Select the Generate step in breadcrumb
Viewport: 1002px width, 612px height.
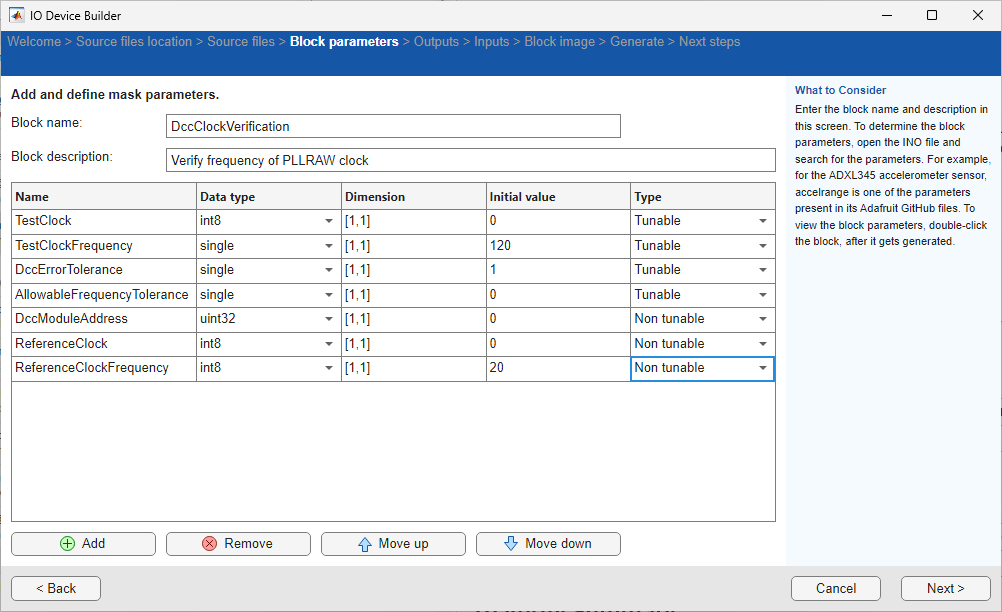coord(637,42)
